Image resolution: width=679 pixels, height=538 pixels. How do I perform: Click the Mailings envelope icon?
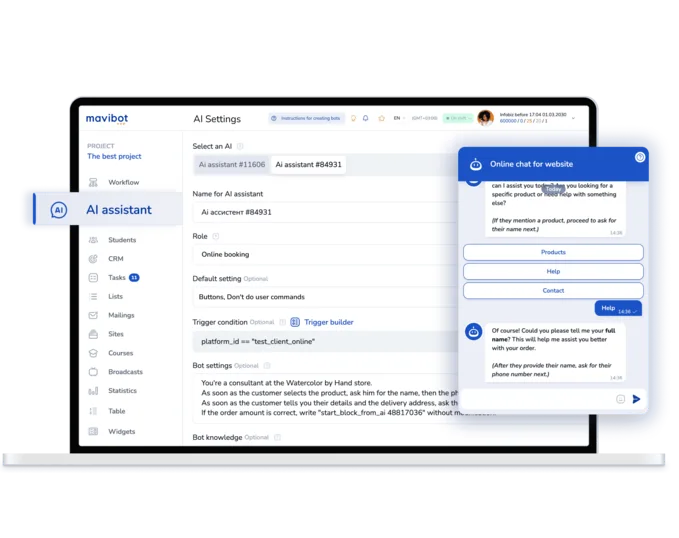(93, 315)
